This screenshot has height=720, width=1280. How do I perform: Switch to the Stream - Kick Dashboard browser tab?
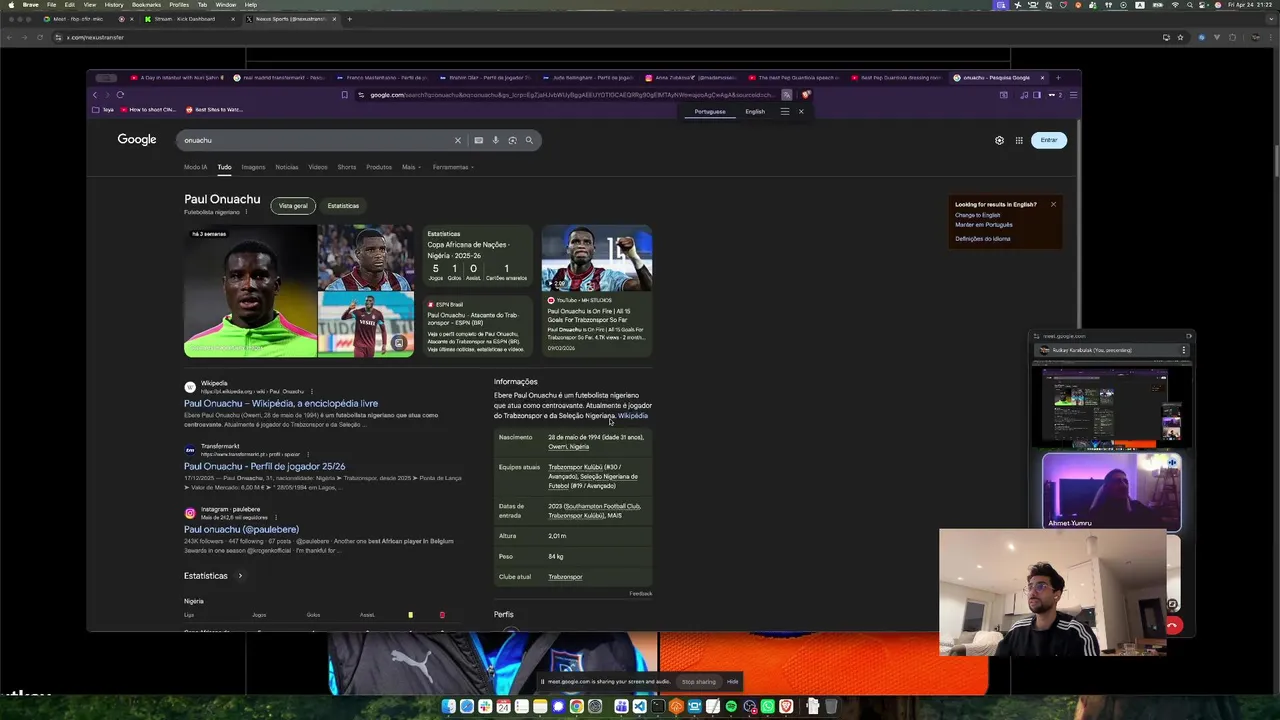tap(190, 19)
